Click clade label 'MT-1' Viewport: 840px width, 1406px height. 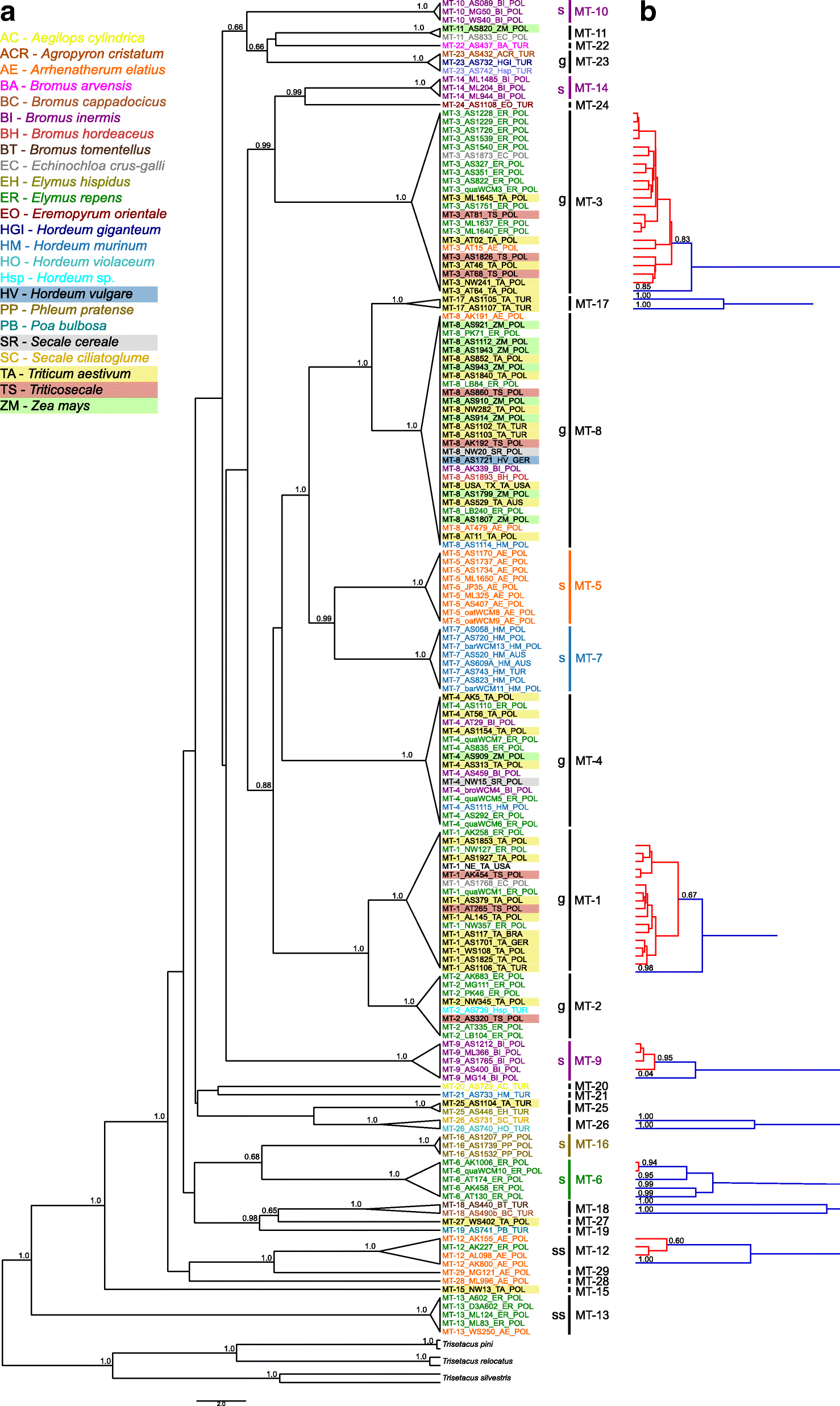point(588,900)
